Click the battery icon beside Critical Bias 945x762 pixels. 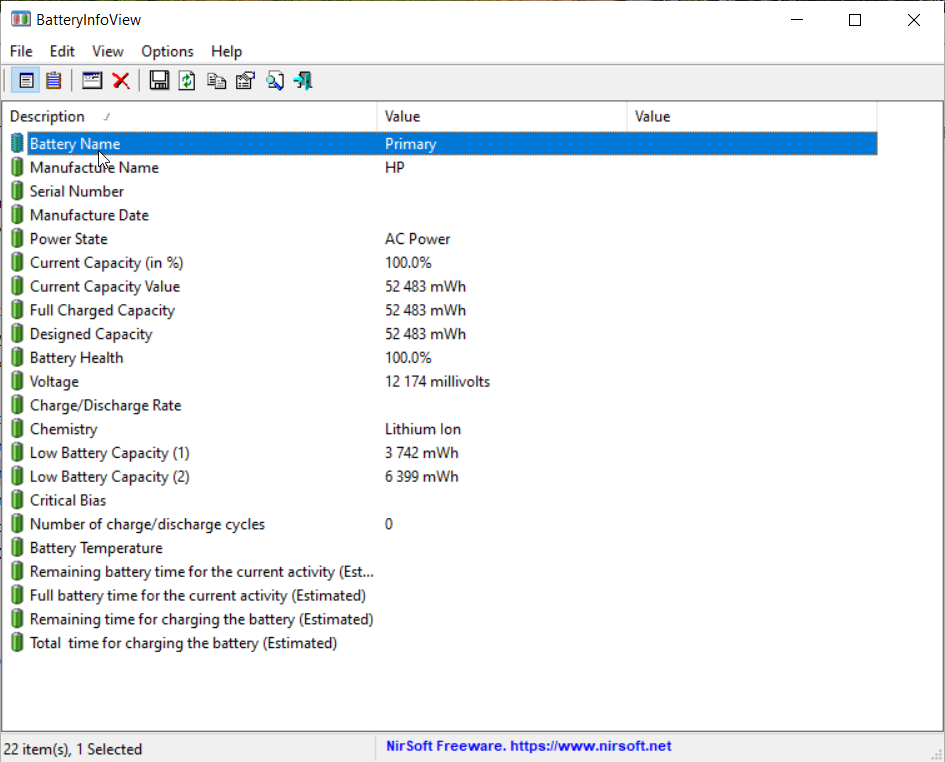point(17,500)
